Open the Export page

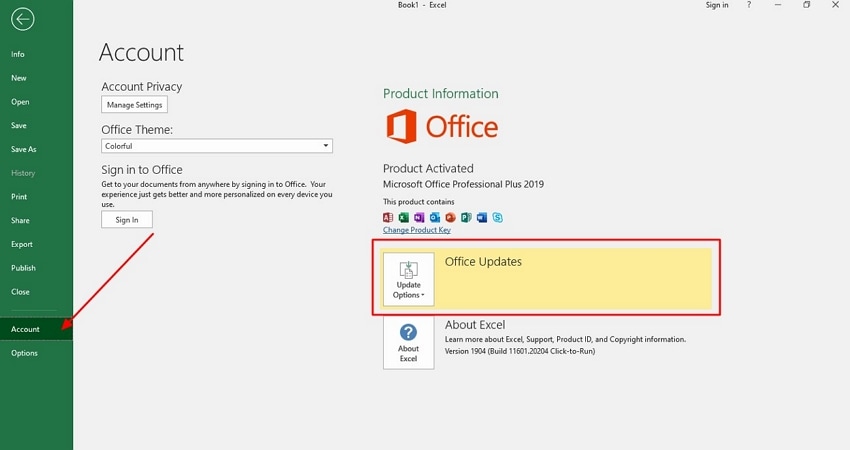[22, 245]
